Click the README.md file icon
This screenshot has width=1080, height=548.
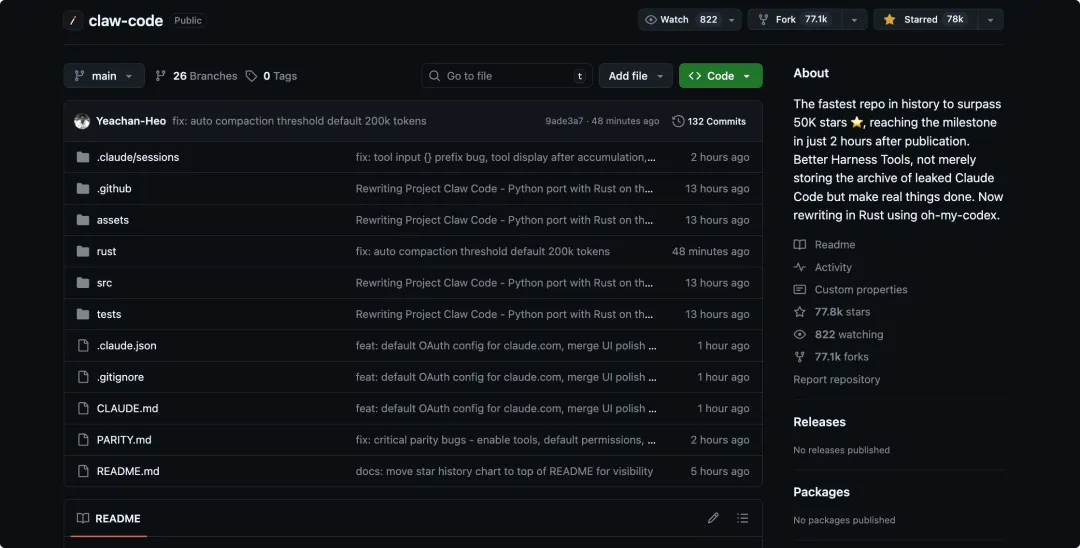click(x=83, y=471)
